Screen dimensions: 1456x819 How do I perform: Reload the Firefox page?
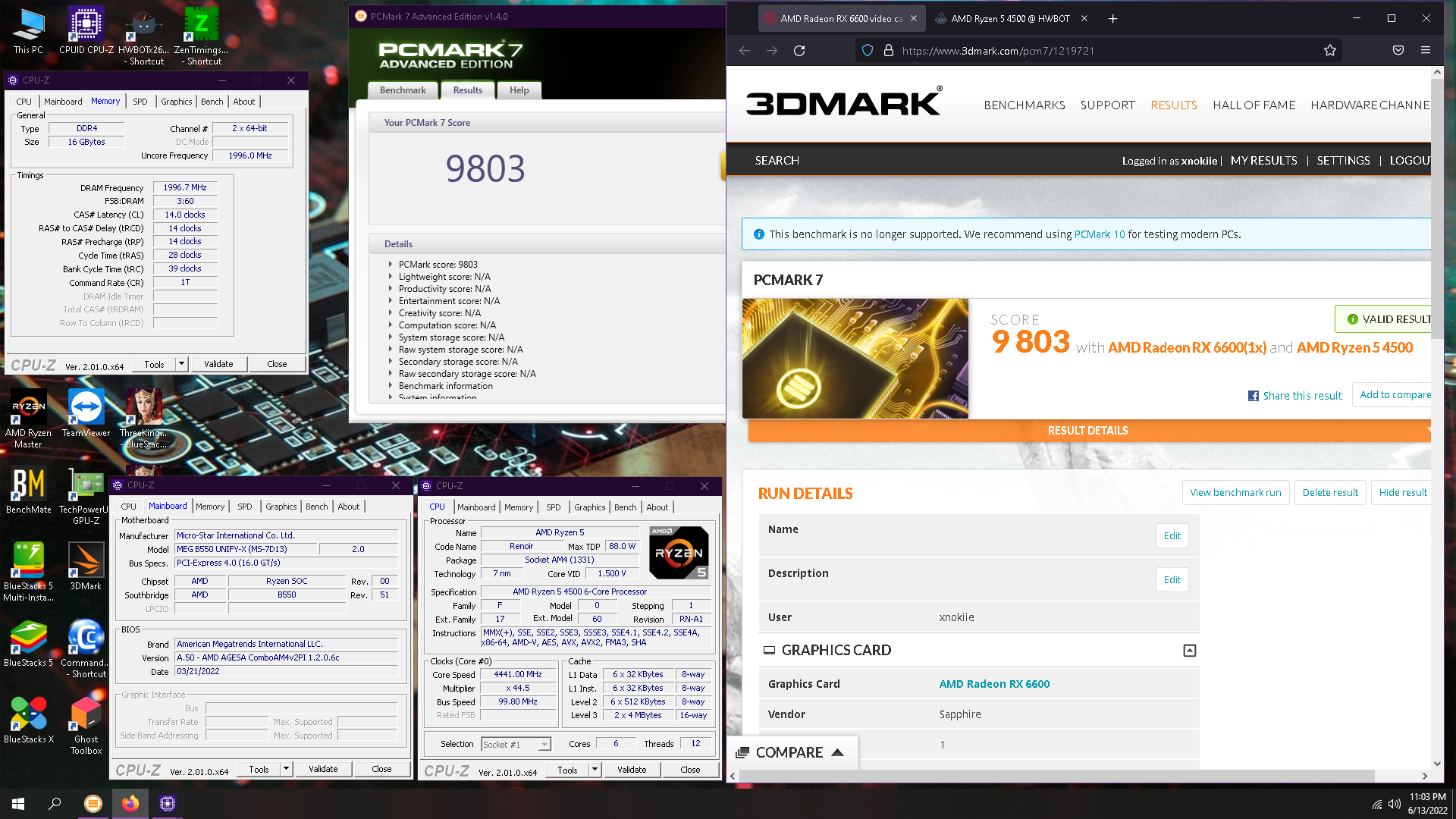pos(799,51)
